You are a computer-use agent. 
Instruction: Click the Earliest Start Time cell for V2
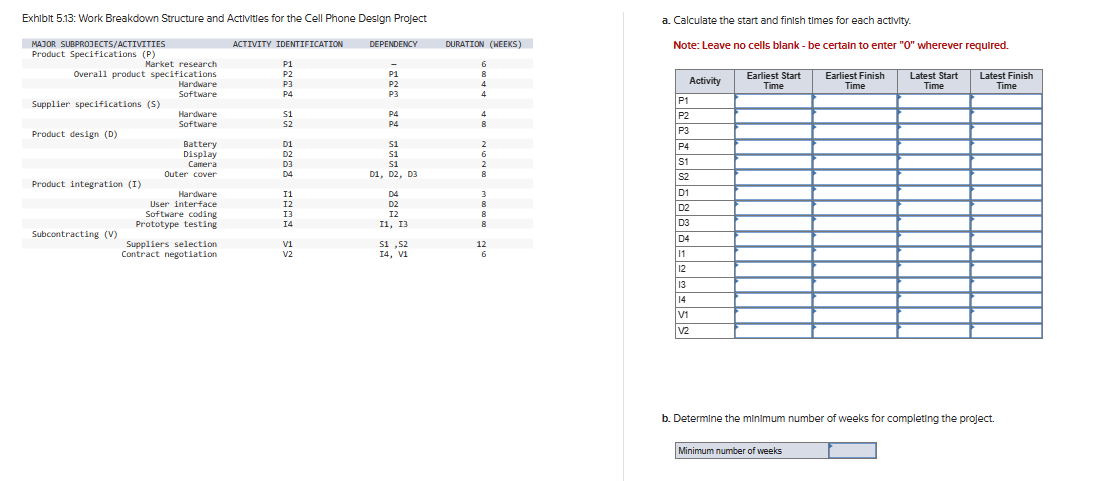774,331
